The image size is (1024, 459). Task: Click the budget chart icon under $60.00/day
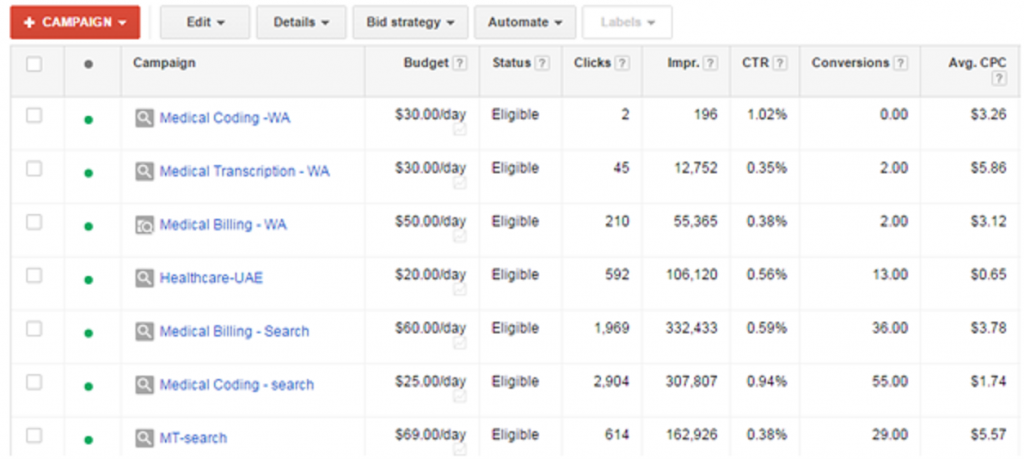pyautogui.click(x=460, y=343)
